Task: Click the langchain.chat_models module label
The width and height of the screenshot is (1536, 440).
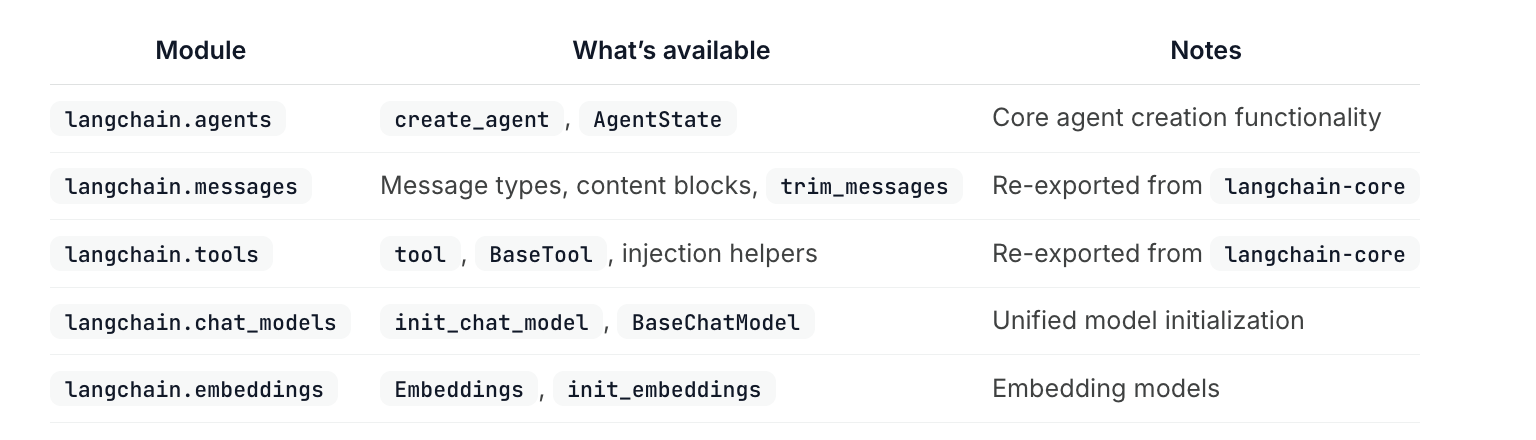Action: coord(200,322)
